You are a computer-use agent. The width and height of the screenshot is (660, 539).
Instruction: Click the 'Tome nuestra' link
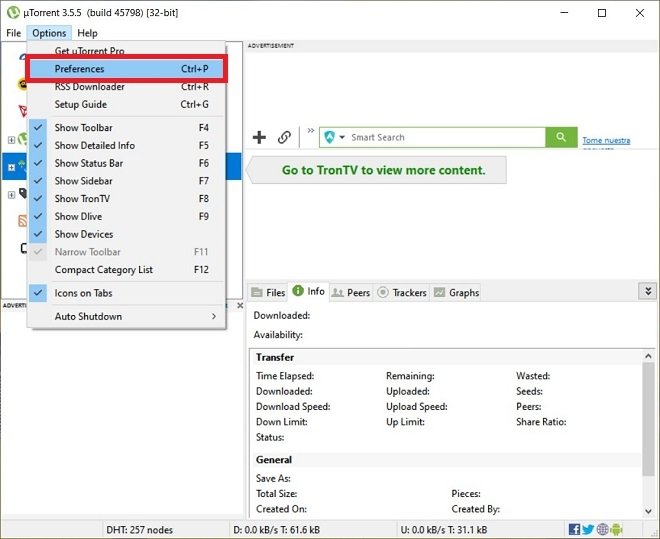coord(606,141)
